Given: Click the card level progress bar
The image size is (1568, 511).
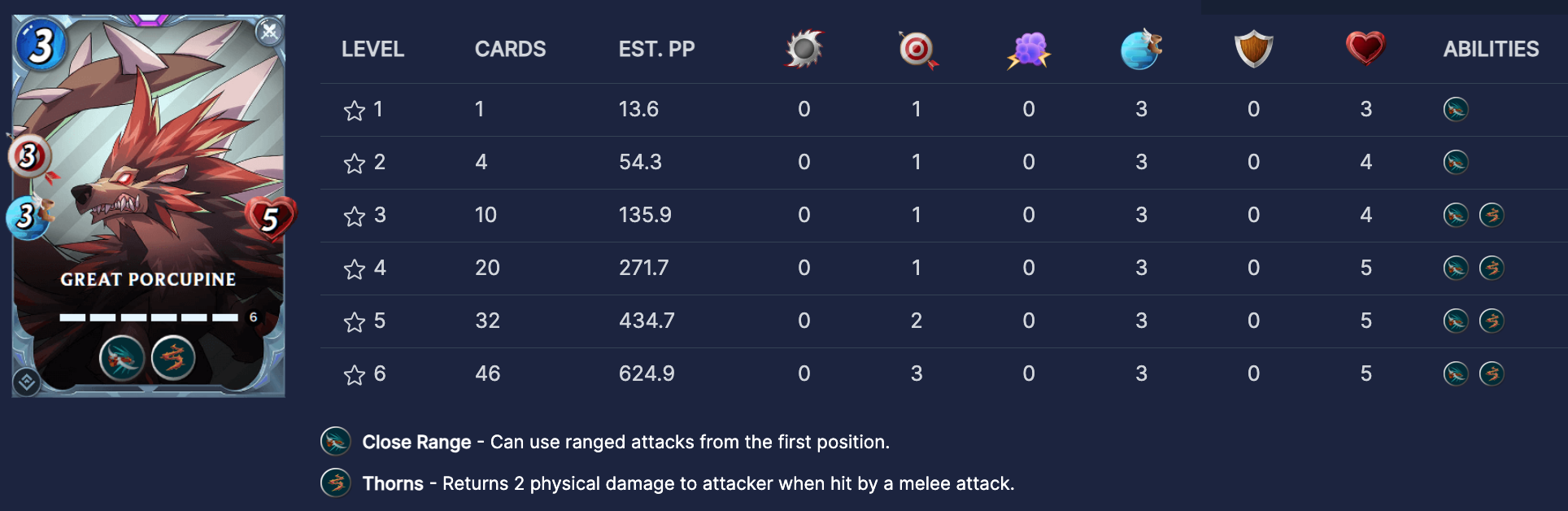Looking at the screenshot, I should [149, 317].
